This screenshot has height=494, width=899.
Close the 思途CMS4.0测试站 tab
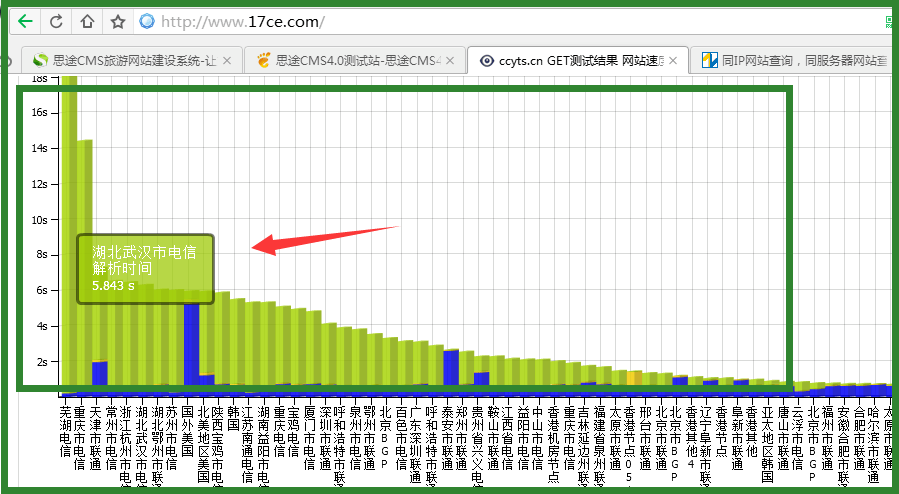[x=451, y=61]
